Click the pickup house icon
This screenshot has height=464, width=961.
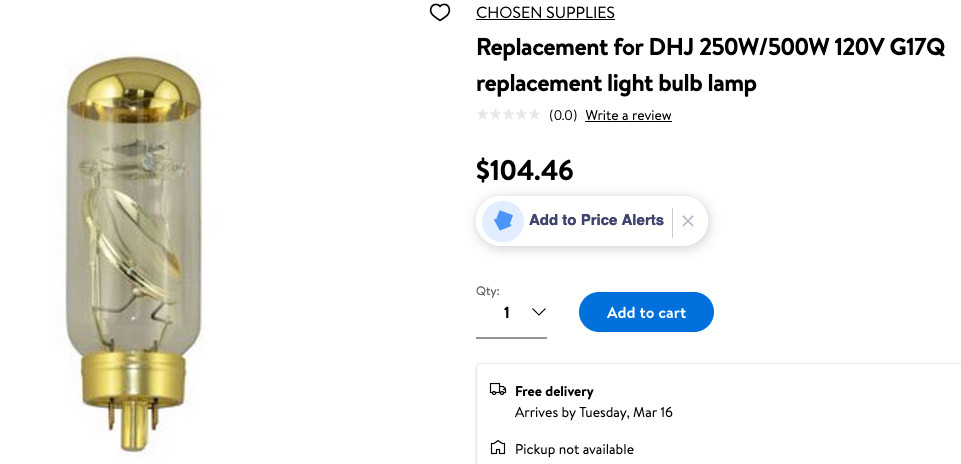coord(497,449)
